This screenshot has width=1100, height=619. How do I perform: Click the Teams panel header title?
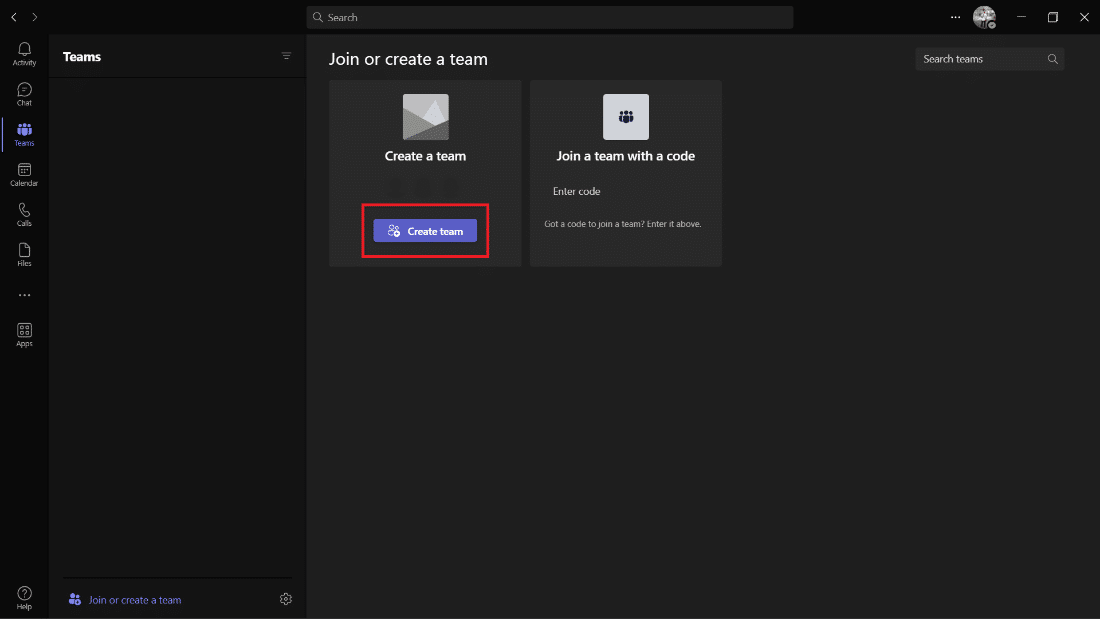coord(82,57)
